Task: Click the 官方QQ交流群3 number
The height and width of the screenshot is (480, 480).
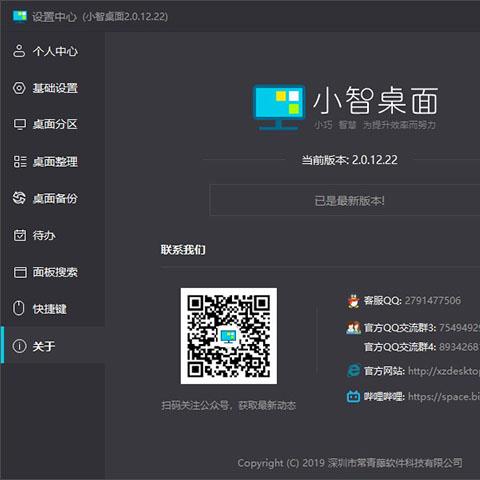Action: click(x=459, y=328)
